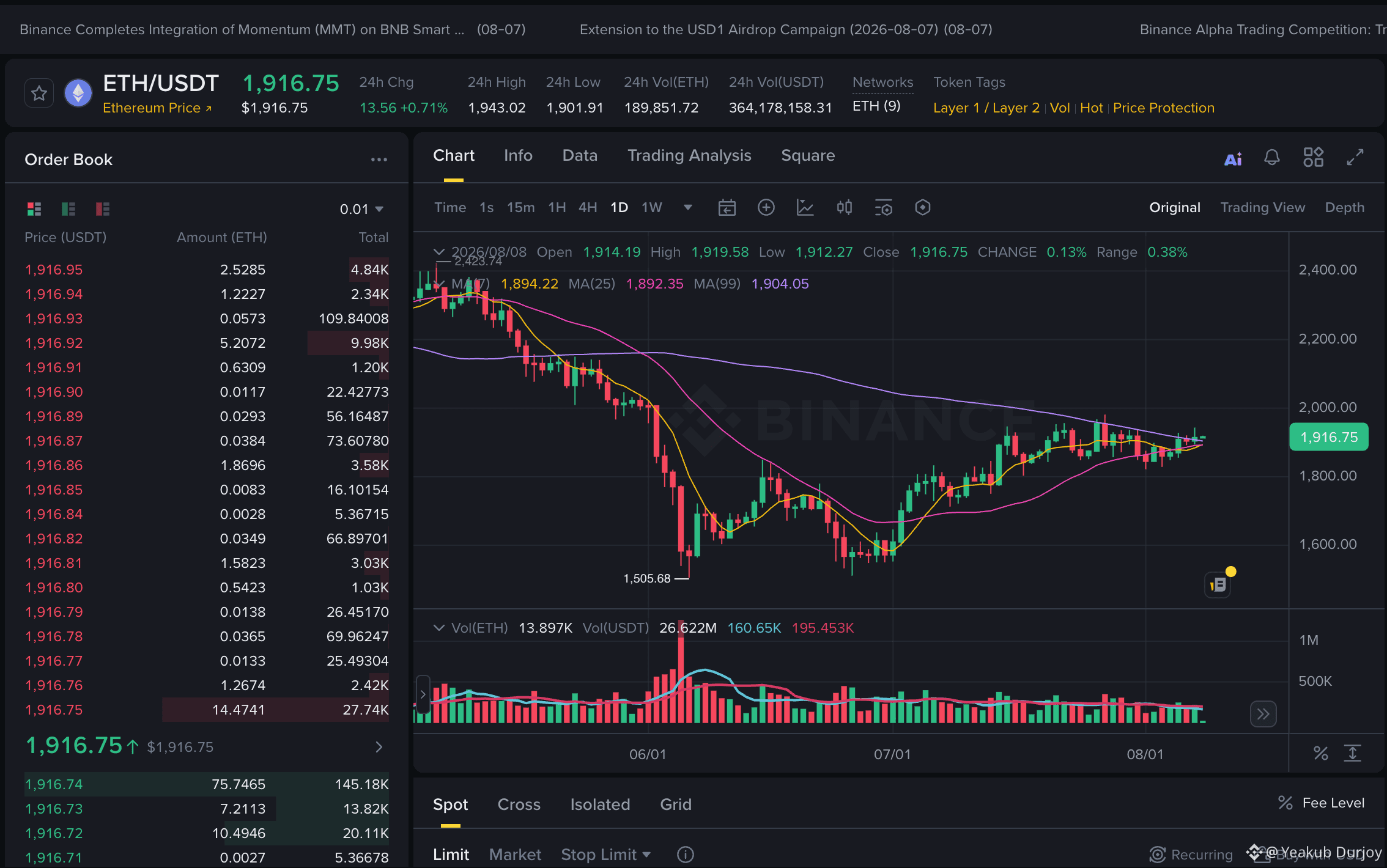Select the Time interval option
Image resolution: width=1387 pixels, height=868 pixels.
click(450, 207)
